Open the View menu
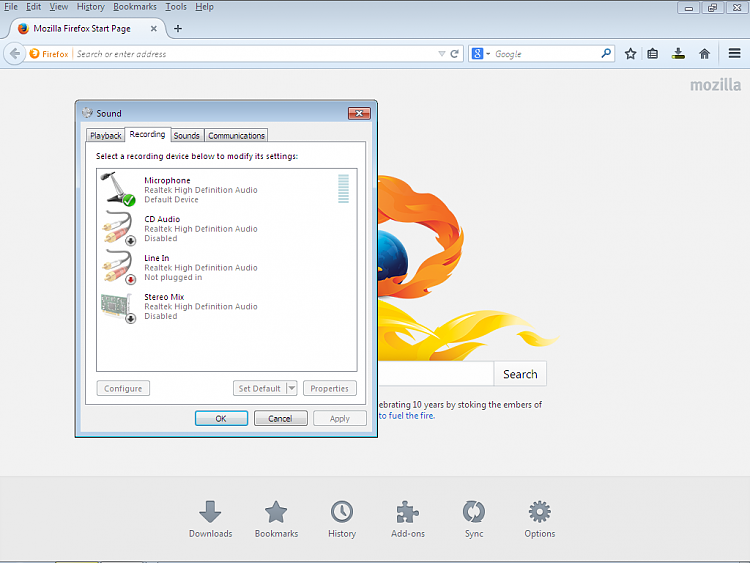750x563 pixels. [x=59, y=7]
